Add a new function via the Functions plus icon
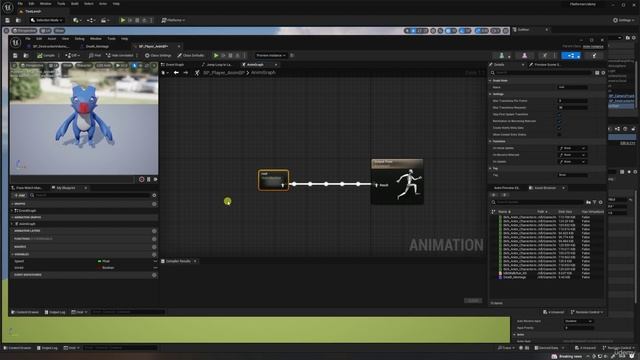This screenshot has width=640, height=360. 154,239
